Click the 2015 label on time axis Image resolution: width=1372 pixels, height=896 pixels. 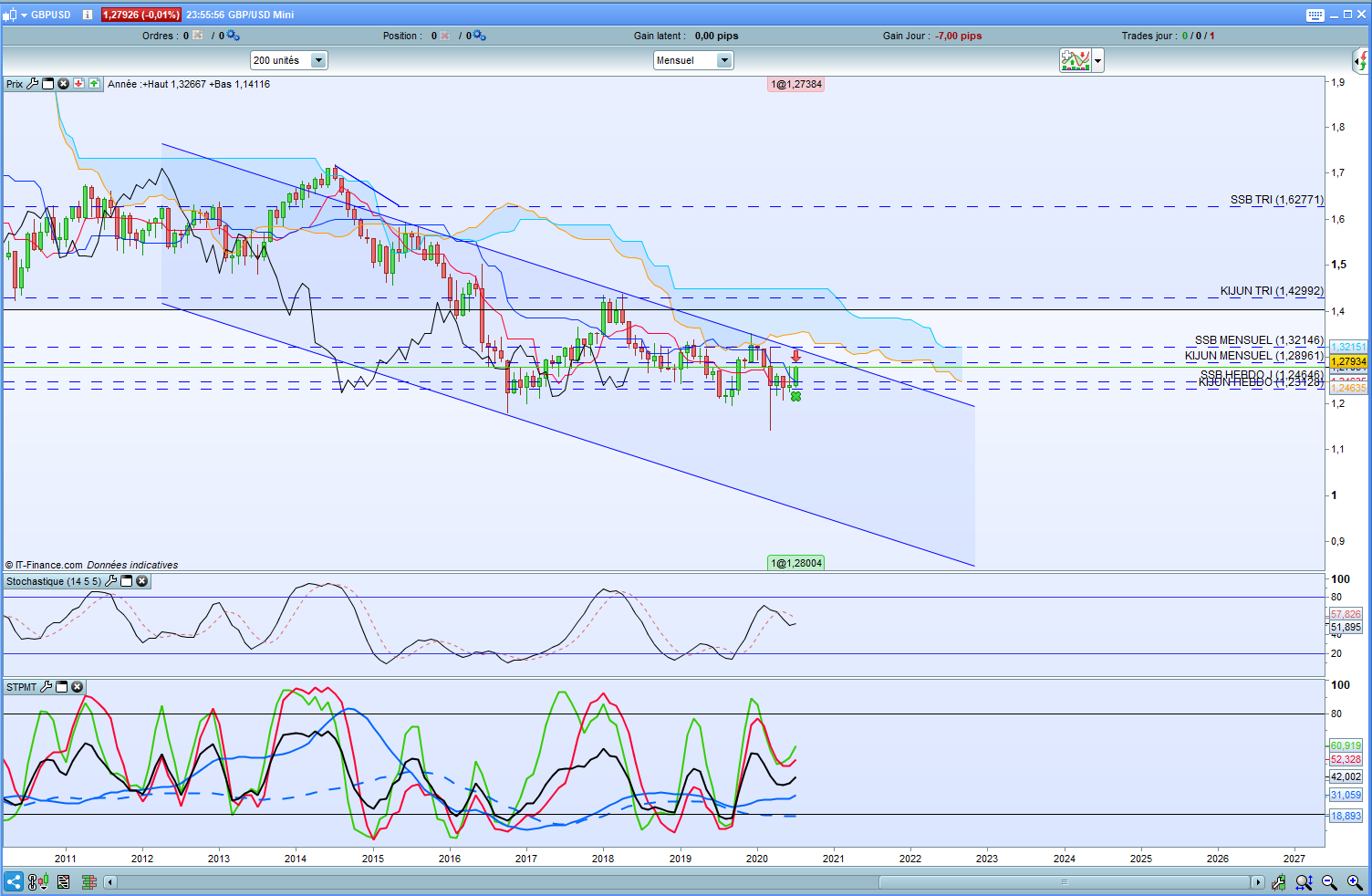373,859
